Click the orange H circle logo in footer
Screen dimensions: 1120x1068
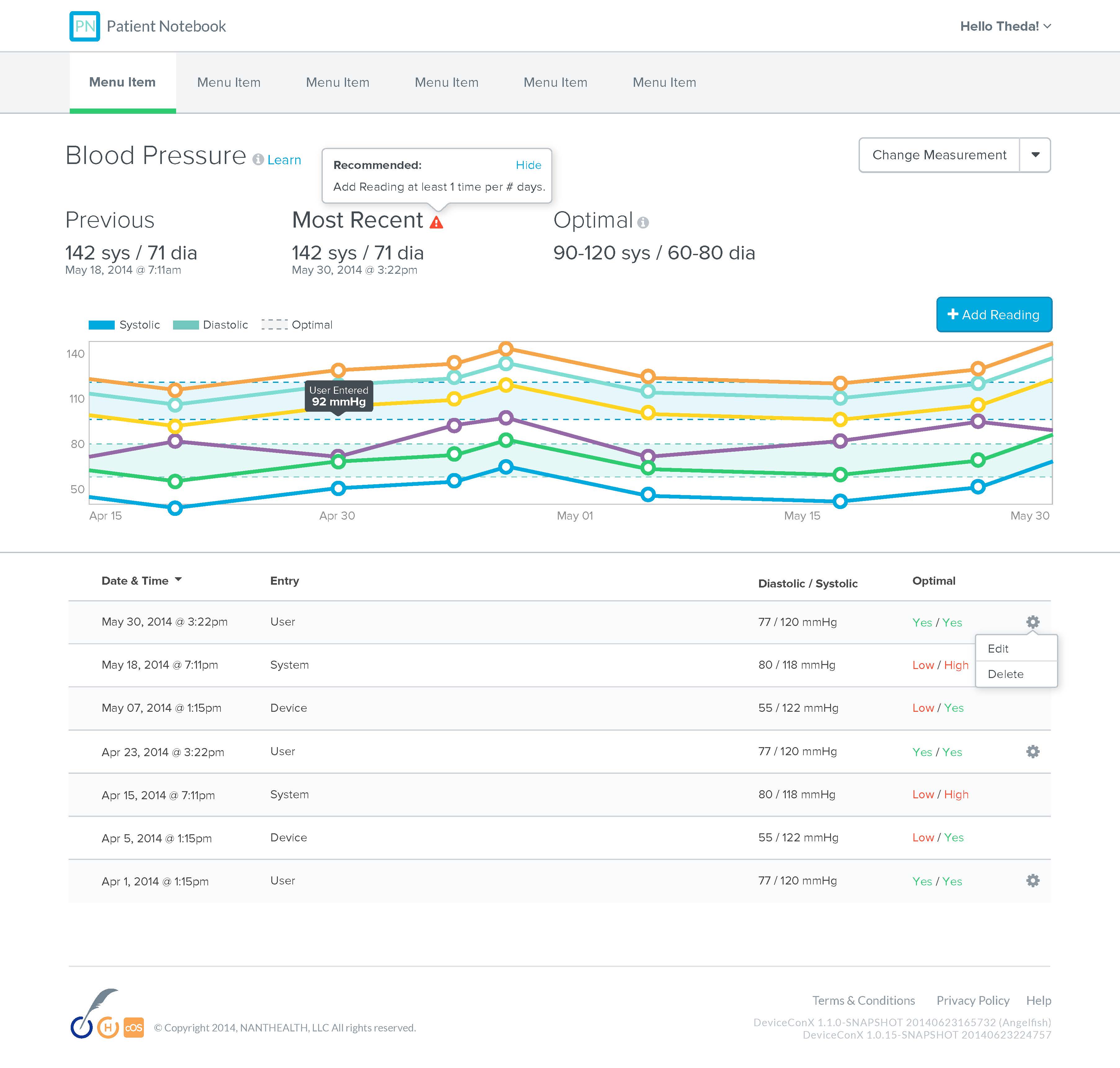[108, 1028]
